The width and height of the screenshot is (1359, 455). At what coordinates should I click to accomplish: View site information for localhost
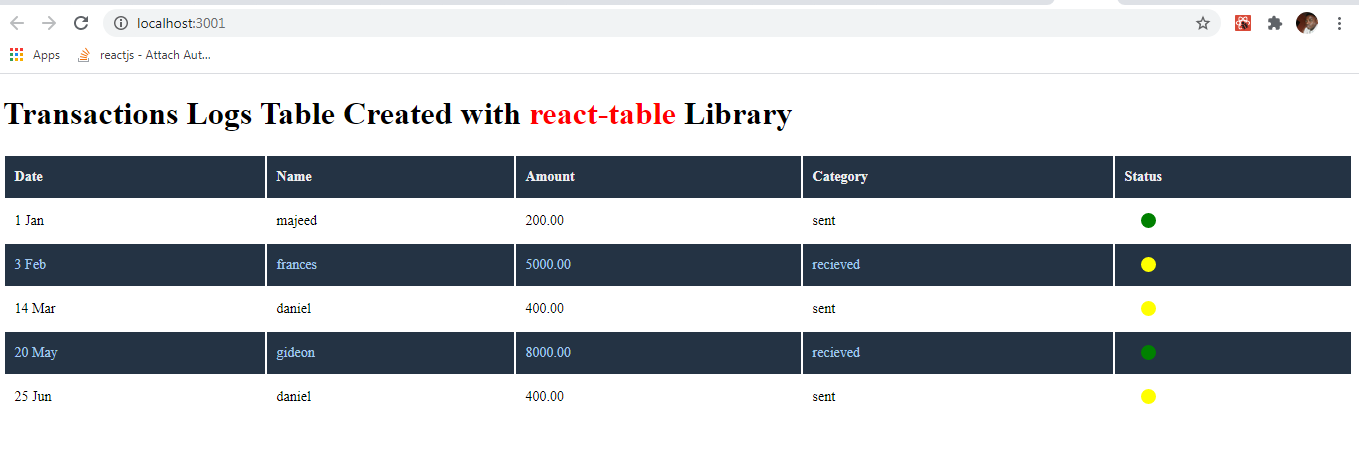(x=121, y=23)
